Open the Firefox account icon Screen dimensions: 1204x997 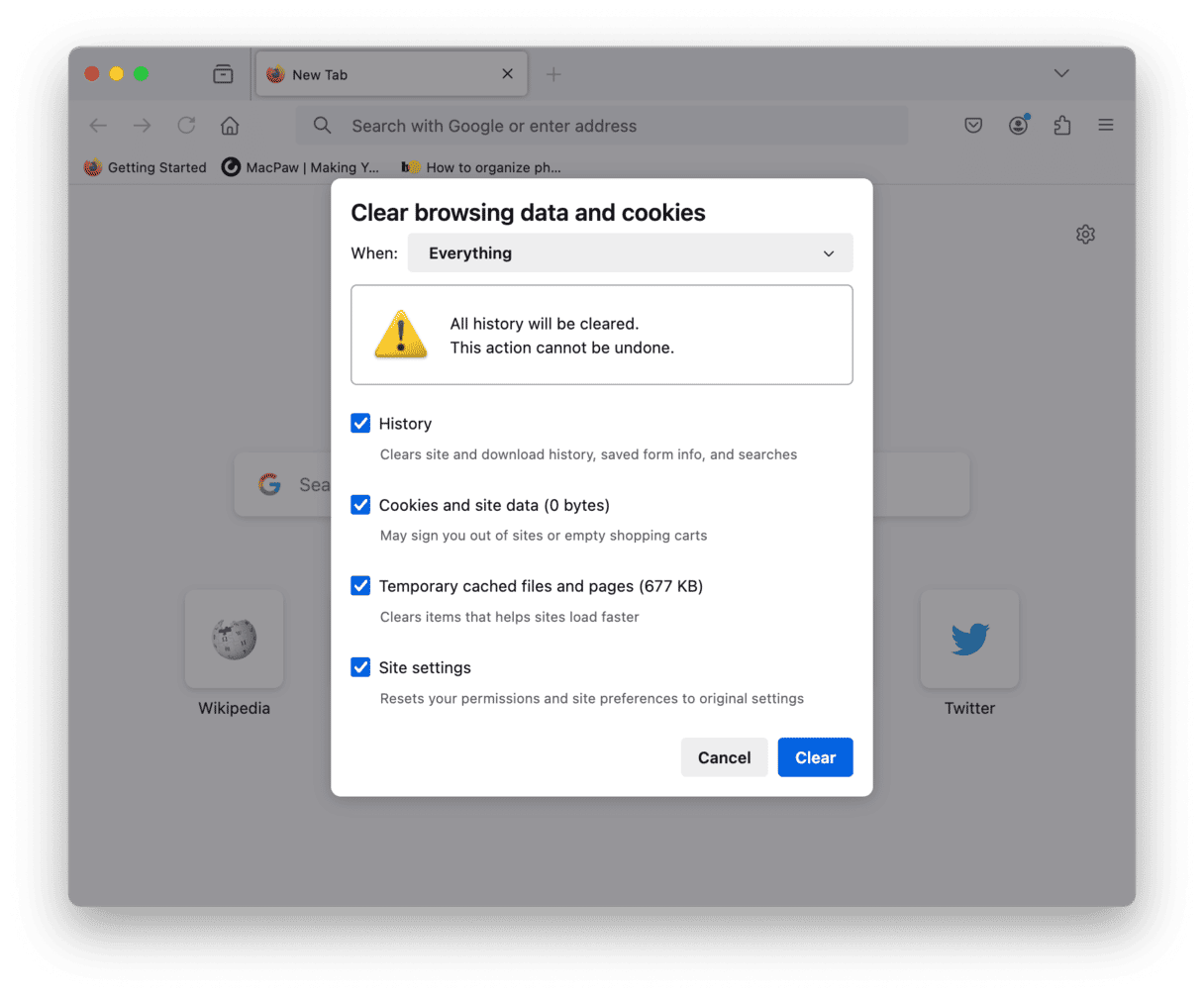pos(1018,126)
